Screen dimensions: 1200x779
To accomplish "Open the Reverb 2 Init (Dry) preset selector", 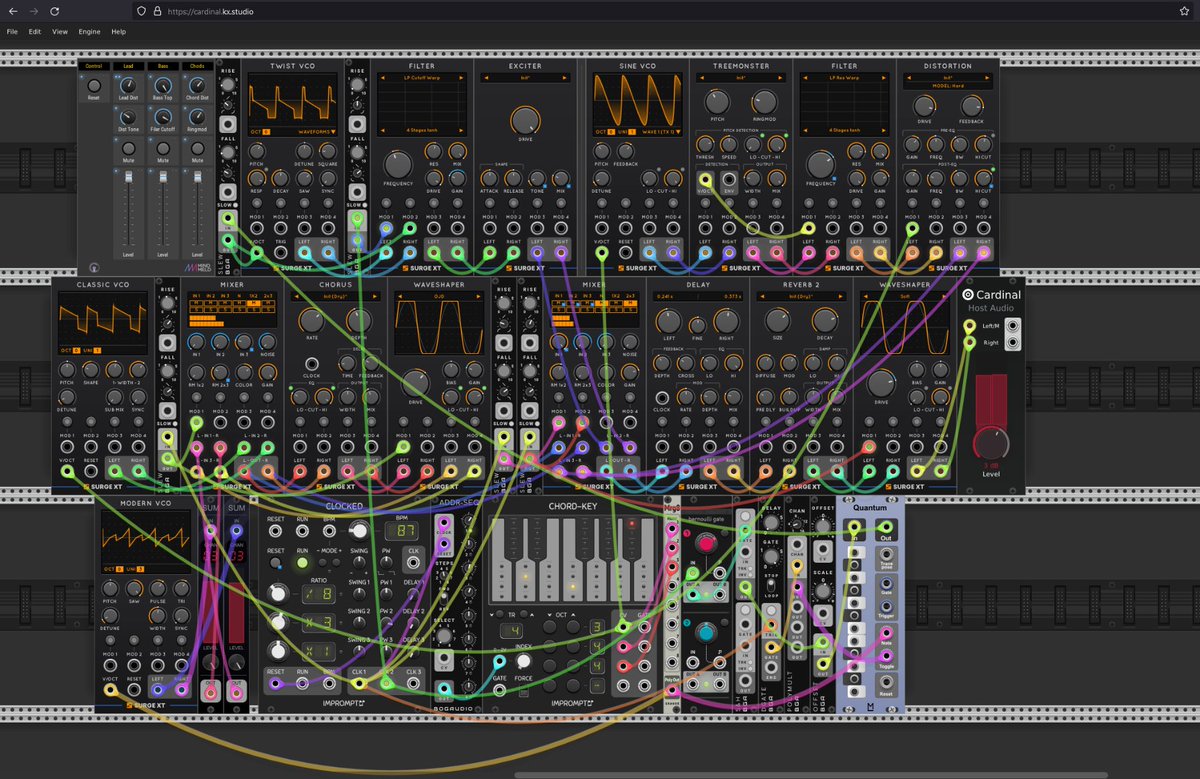I will [800, 297].
